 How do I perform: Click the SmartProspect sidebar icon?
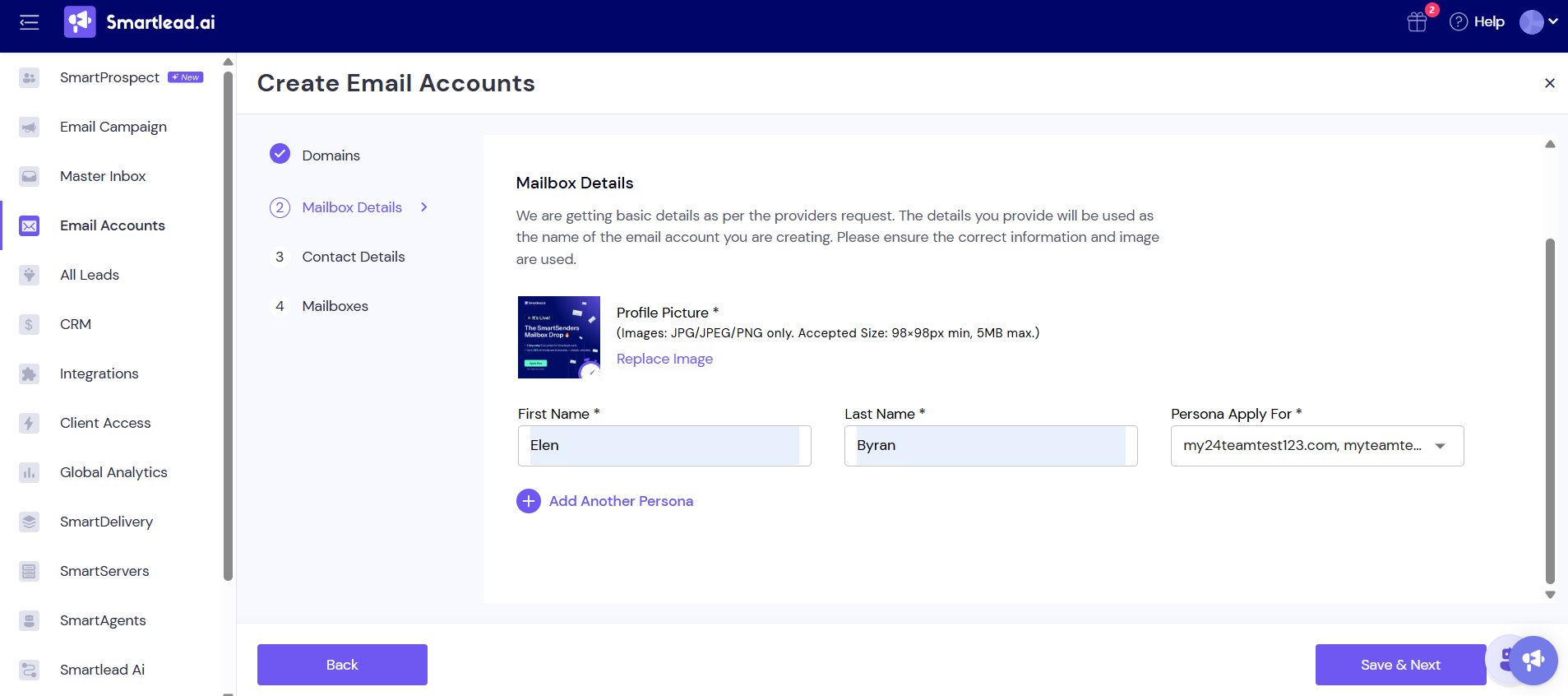[30, 77]
